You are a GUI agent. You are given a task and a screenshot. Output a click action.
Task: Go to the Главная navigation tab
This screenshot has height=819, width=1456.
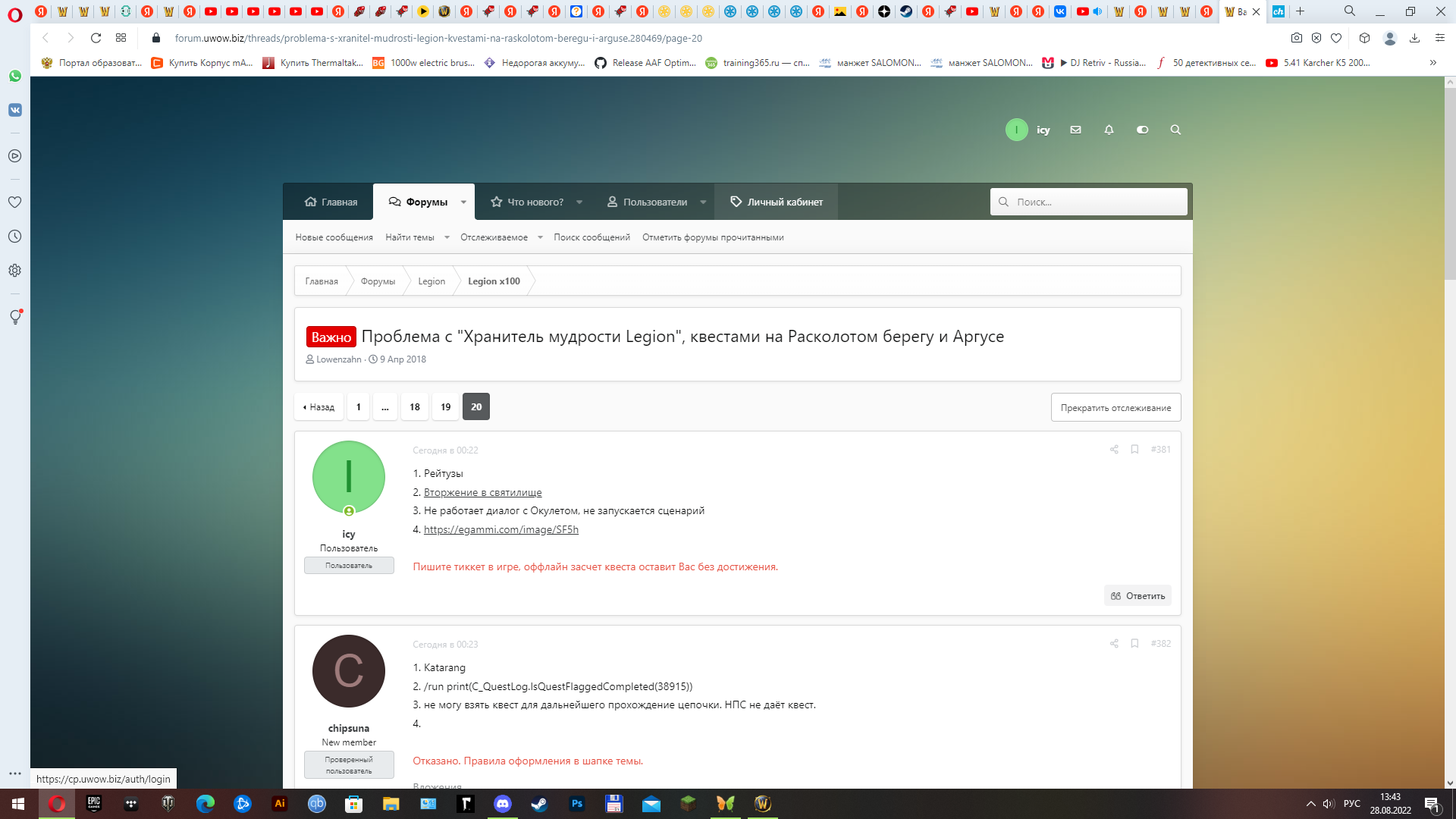tap(331, 202)
